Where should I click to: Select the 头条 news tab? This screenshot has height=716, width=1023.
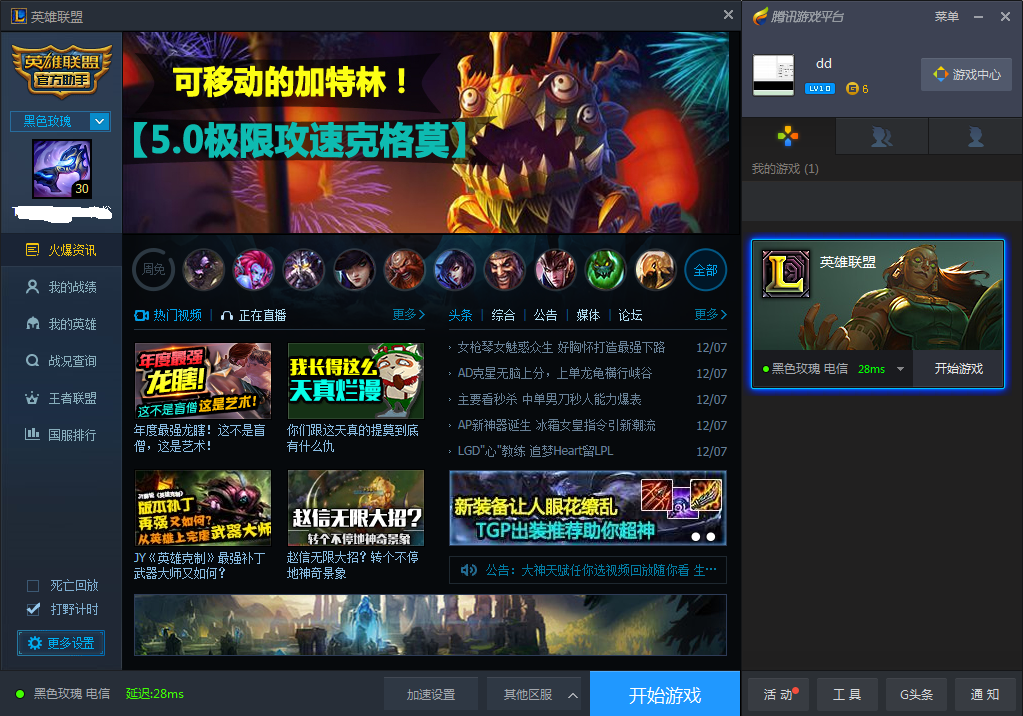tap(460, 315)
